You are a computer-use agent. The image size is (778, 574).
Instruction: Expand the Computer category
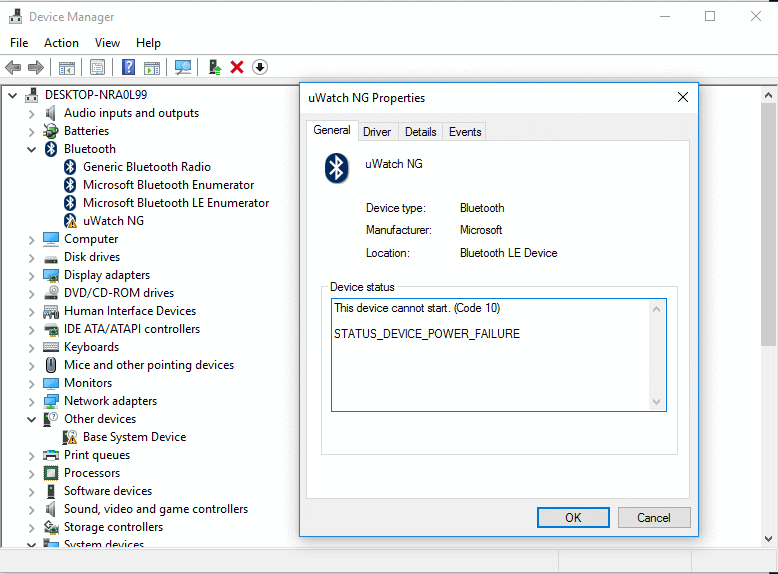(32, 240)
